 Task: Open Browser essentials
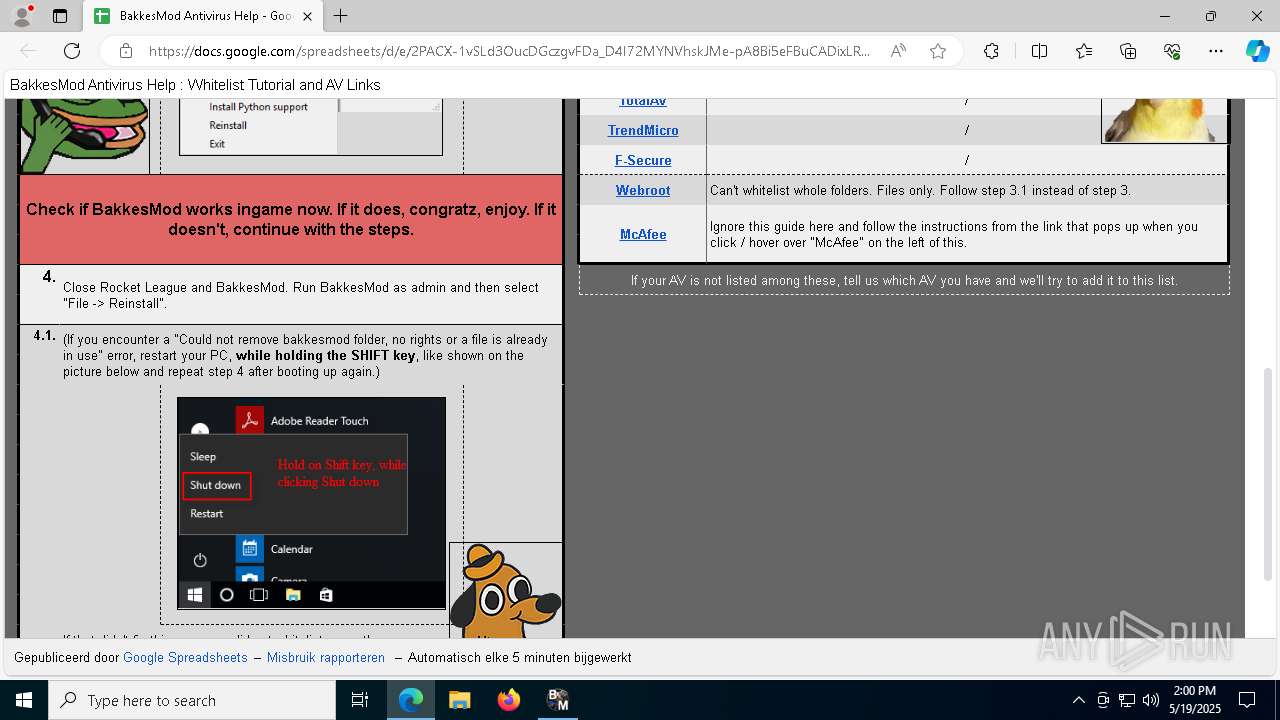(1172, 51)
